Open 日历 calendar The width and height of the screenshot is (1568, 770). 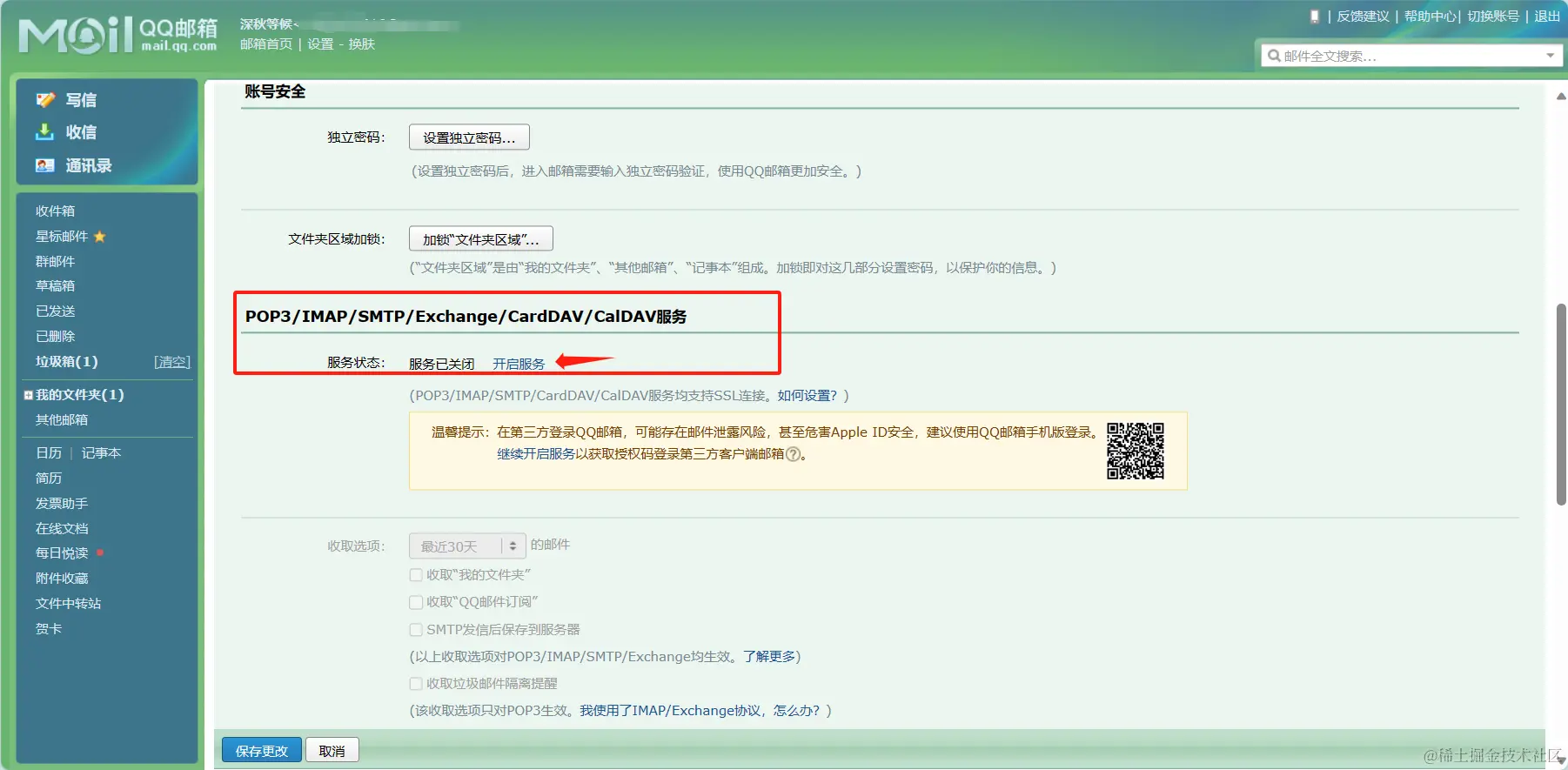point(49,453)
